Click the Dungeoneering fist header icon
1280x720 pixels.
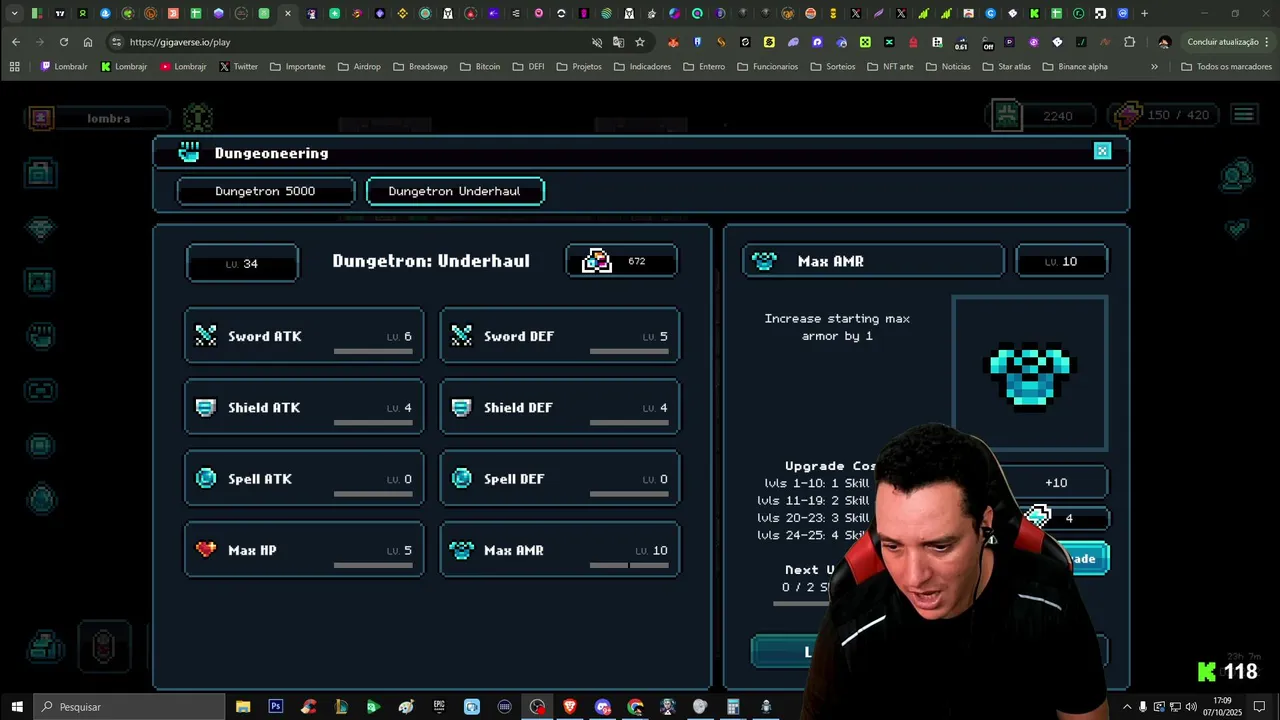(189, 152)
